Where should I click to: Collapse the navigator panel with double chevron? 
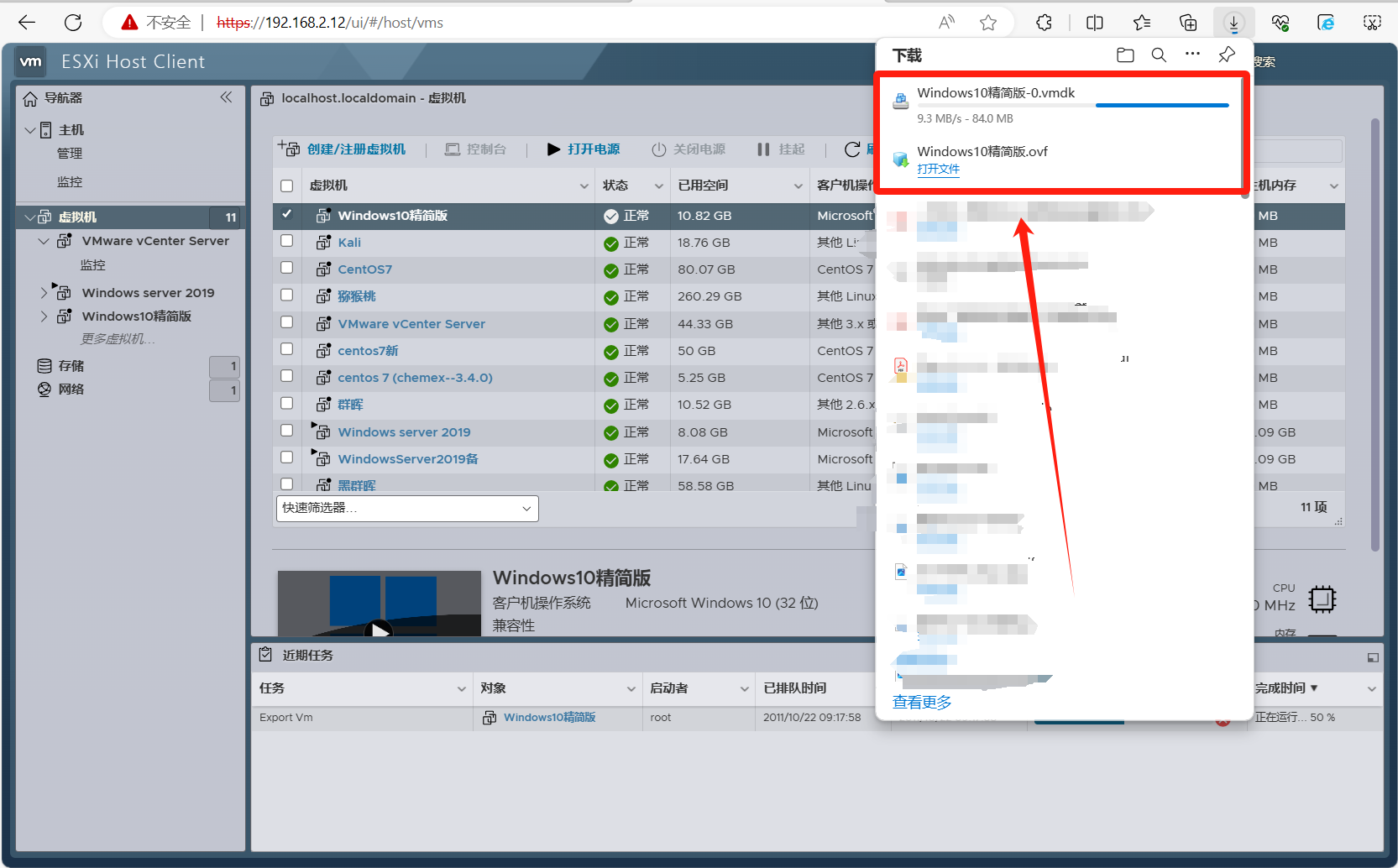click(x=226, y=97)
